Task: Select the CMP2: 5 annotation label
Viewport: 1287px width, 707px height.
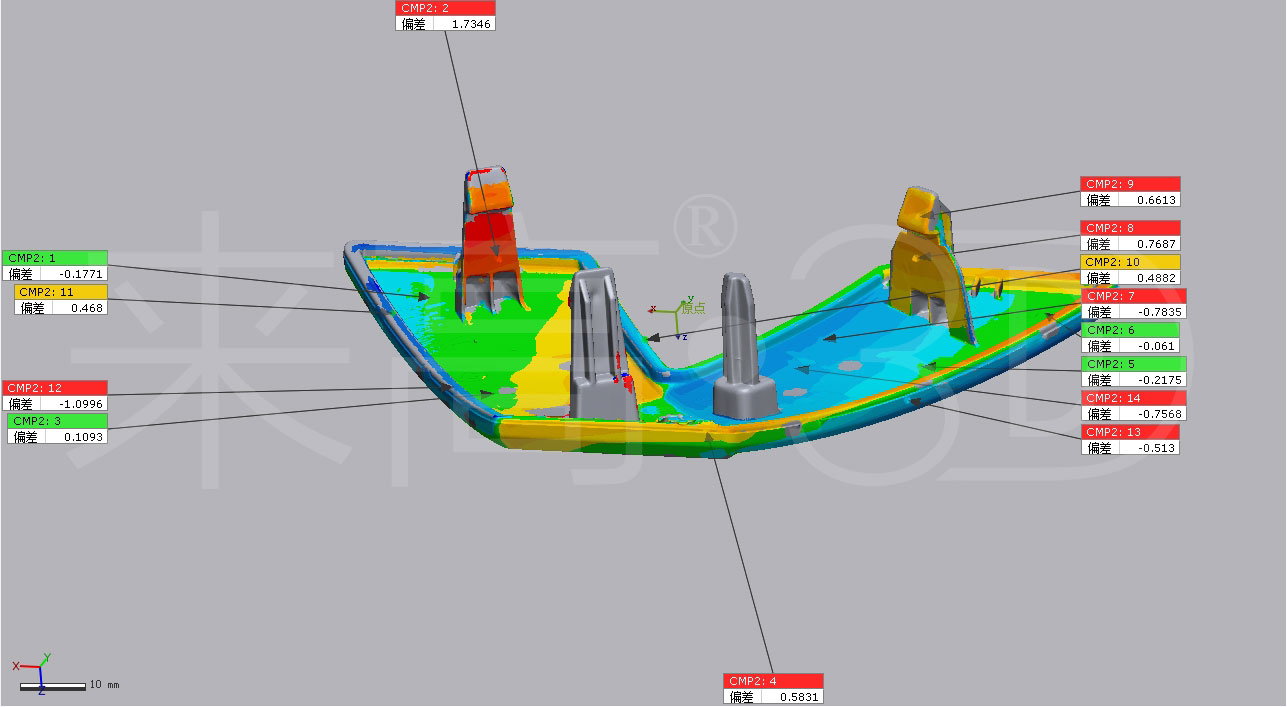Action: tap(1132, 364)
